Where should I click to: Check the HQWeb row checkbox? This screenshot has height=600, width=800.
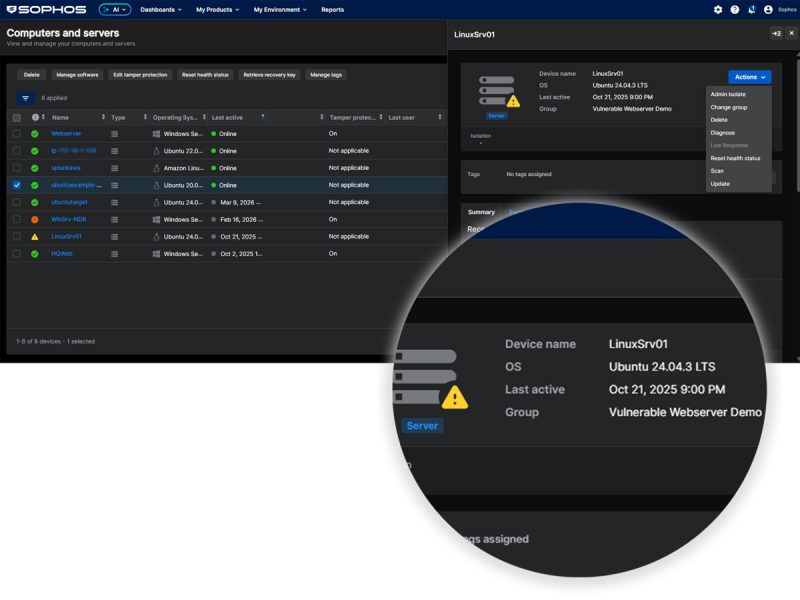[17, 254]
